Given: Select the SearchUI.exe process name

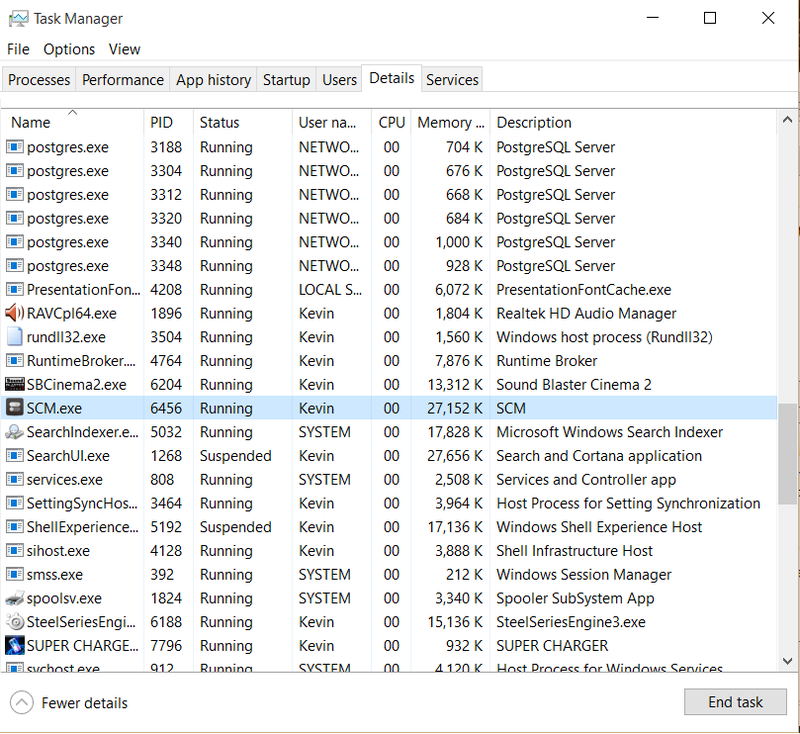Looking at the screenshot, I should click(x=68, y=456).
